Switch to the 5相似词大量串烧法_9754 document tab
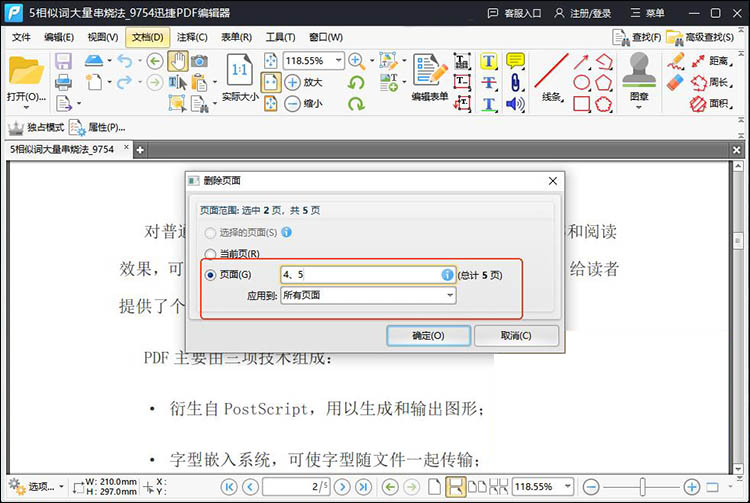This screenshot has height=503, width=750. (x=62, y=149)
